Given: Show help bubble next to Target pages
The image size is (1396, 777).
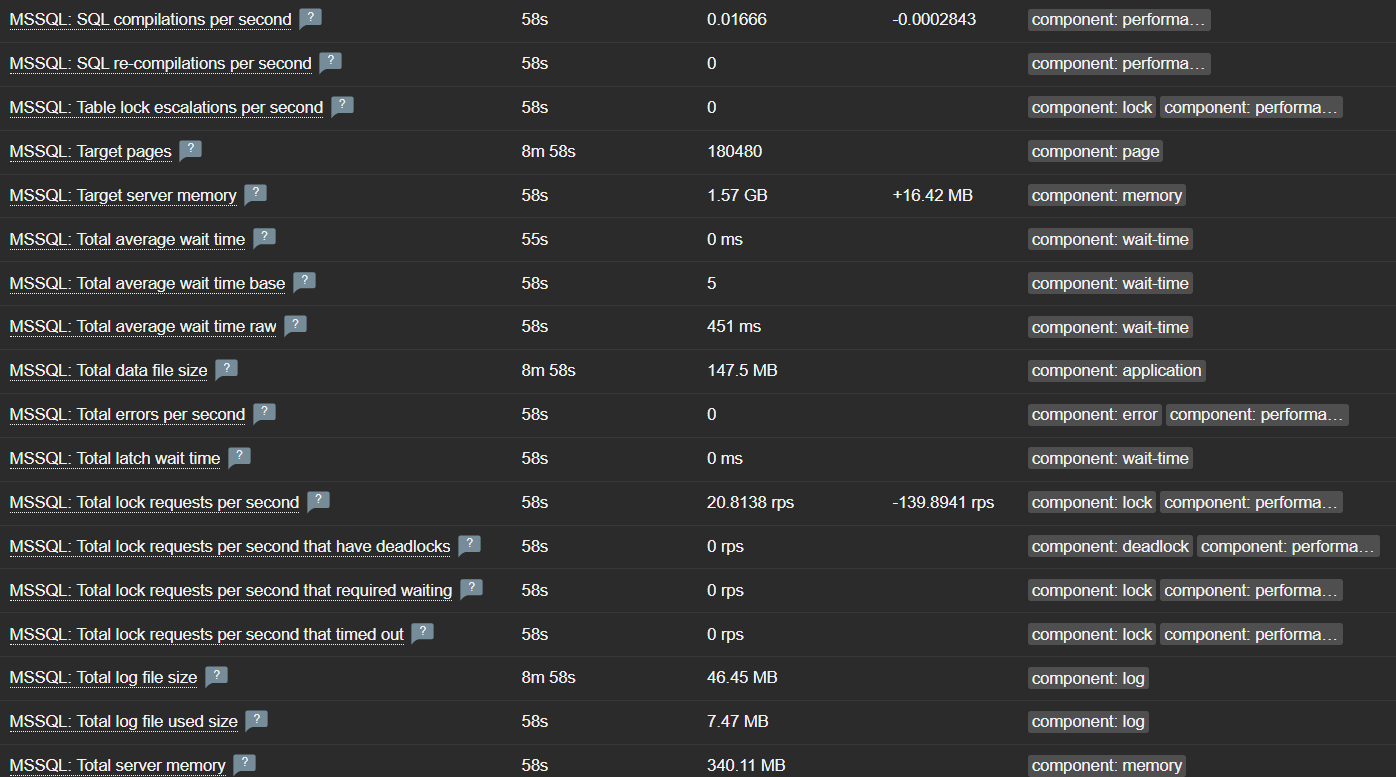Looking at the screenshot, I should click(191, 150).
